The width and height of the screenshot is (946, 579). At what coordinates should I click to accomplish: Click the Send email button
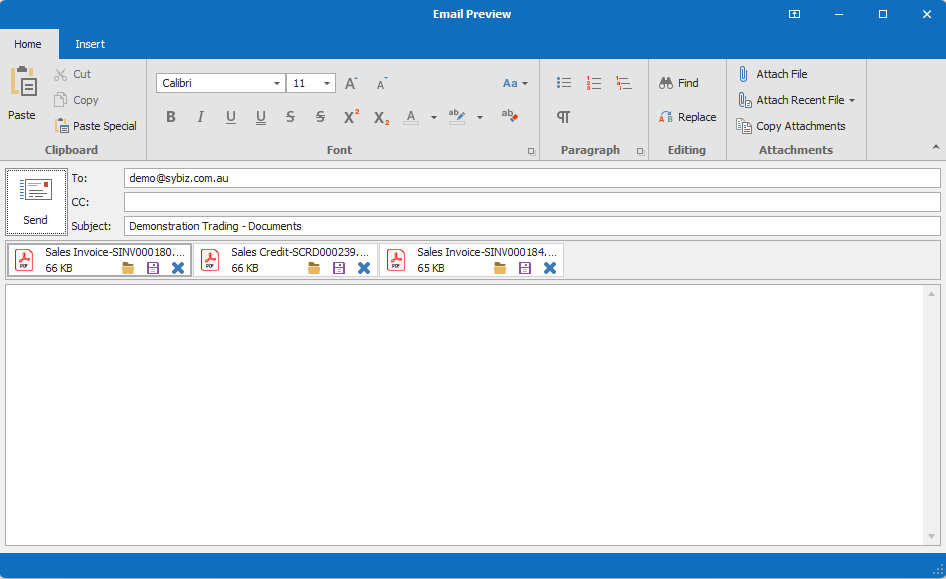coord(36,202)
